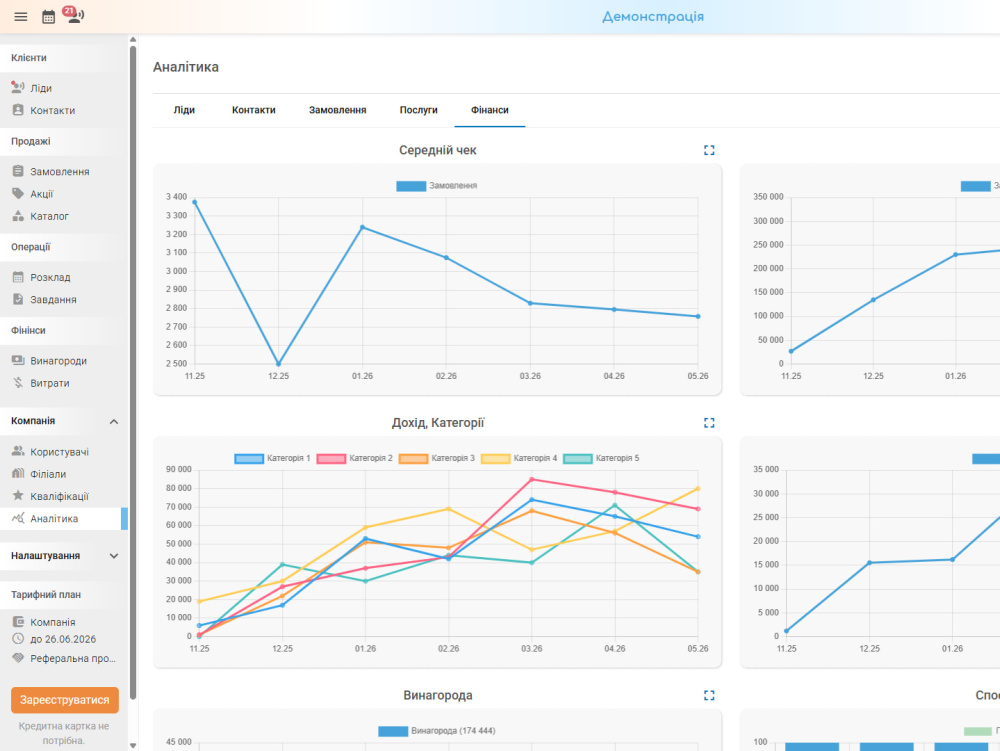Image resolution: width=1000 pixels, height=751 pixels.
Task: Toggle Замовлення series in Середній чек legend
Action: tap(436, 186)
